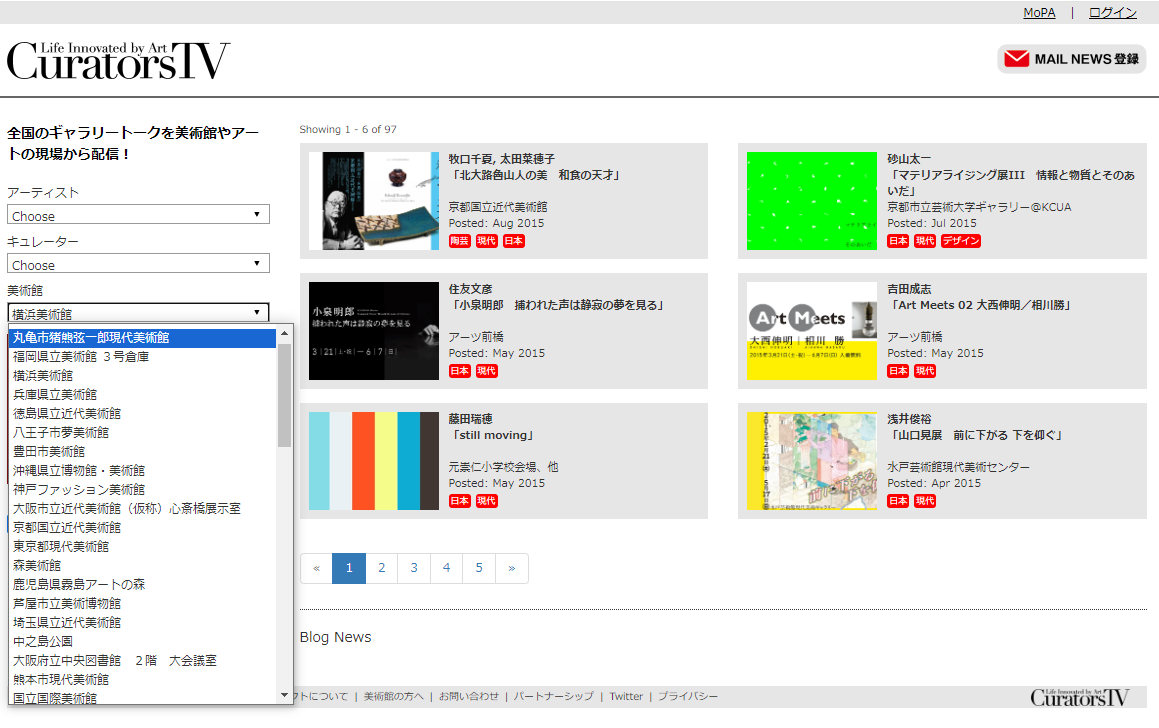This screenshot has height=728, width=1159.
Task: Collapse the 美術館 dropdown showing 横浜美術館
Action: 138,313
